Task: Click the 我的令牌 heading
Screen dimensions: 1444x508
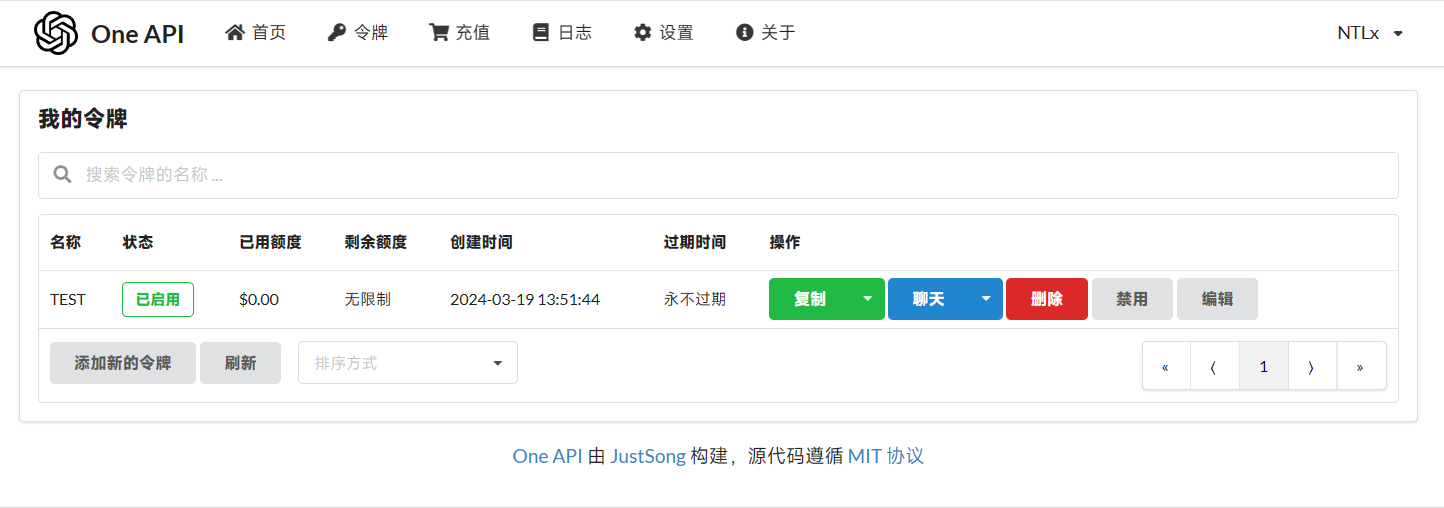Action: point(83,119)
